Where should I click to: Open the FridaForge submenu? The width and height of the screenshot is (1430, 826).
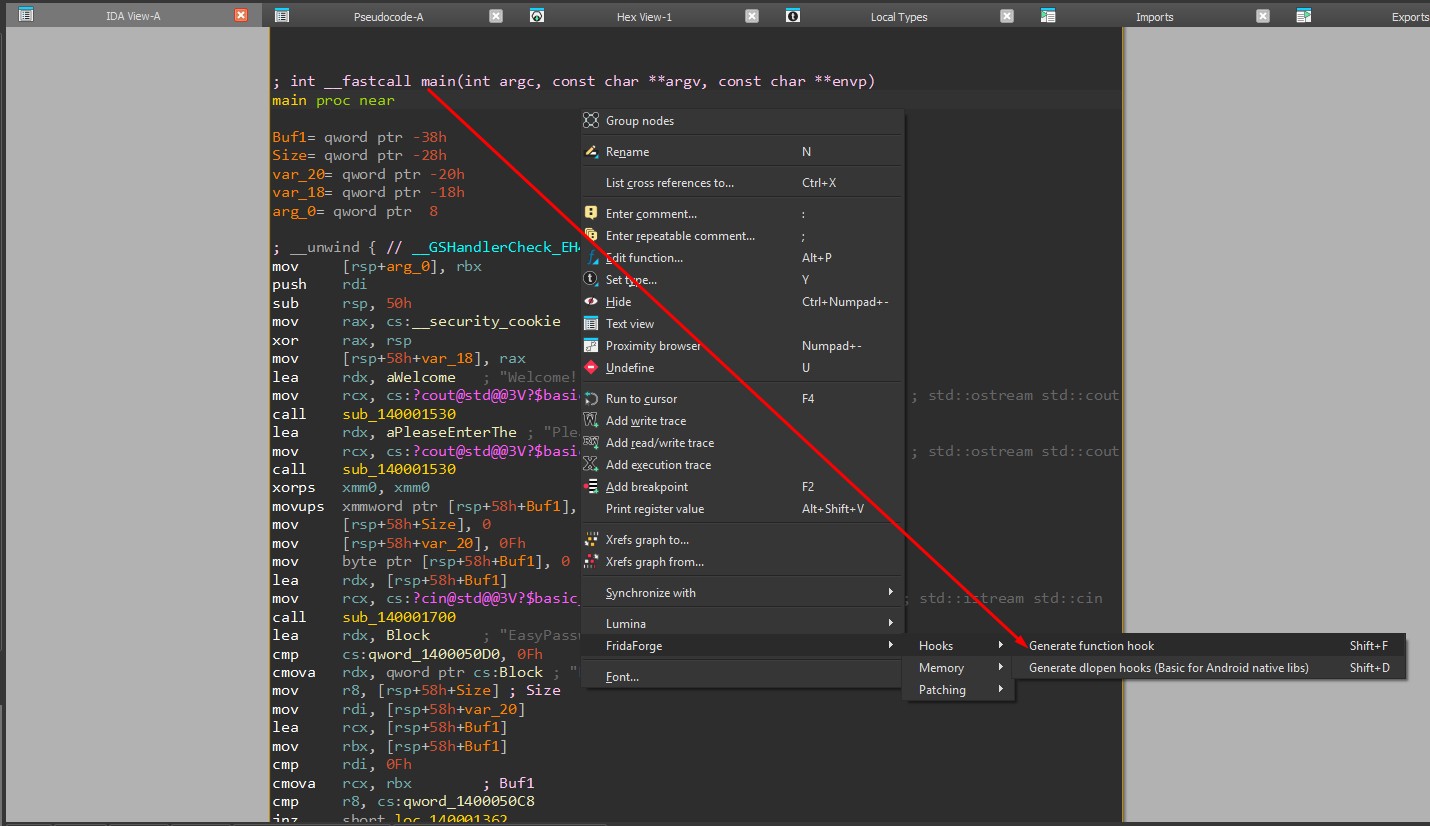(x=743, y=645)
